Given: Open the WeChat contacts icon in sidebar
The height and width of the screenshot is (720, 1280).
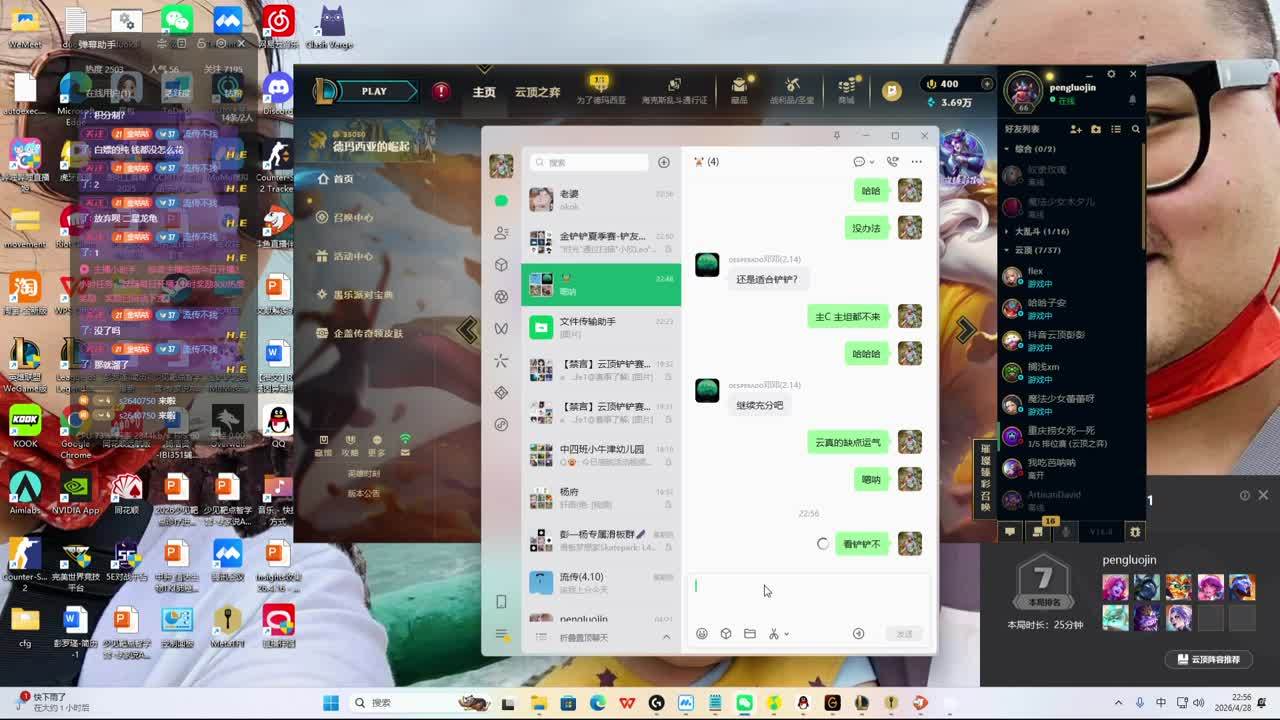Looking at the screenshot, I should [501, 233].
